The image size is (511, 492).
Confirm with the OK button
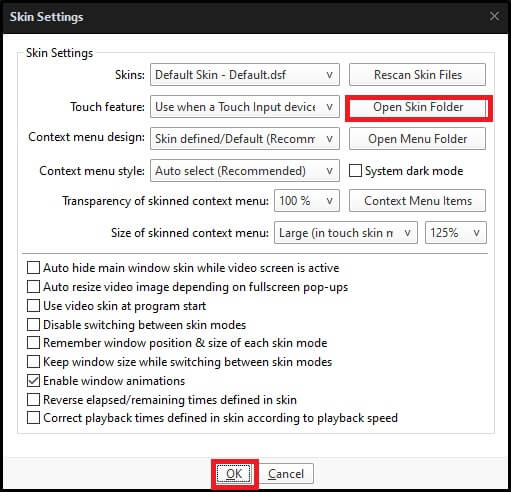click(234, 474)
